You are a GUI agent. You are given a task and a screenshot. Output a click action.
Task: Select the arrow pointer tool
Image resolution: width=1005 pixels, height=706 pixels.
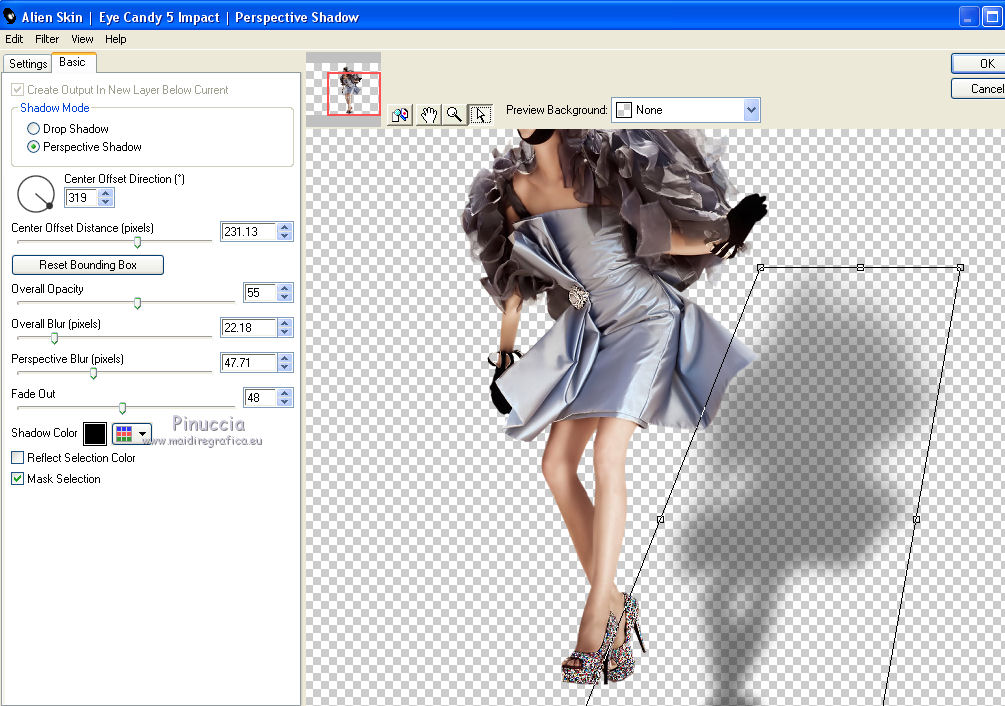click(481, 115)
